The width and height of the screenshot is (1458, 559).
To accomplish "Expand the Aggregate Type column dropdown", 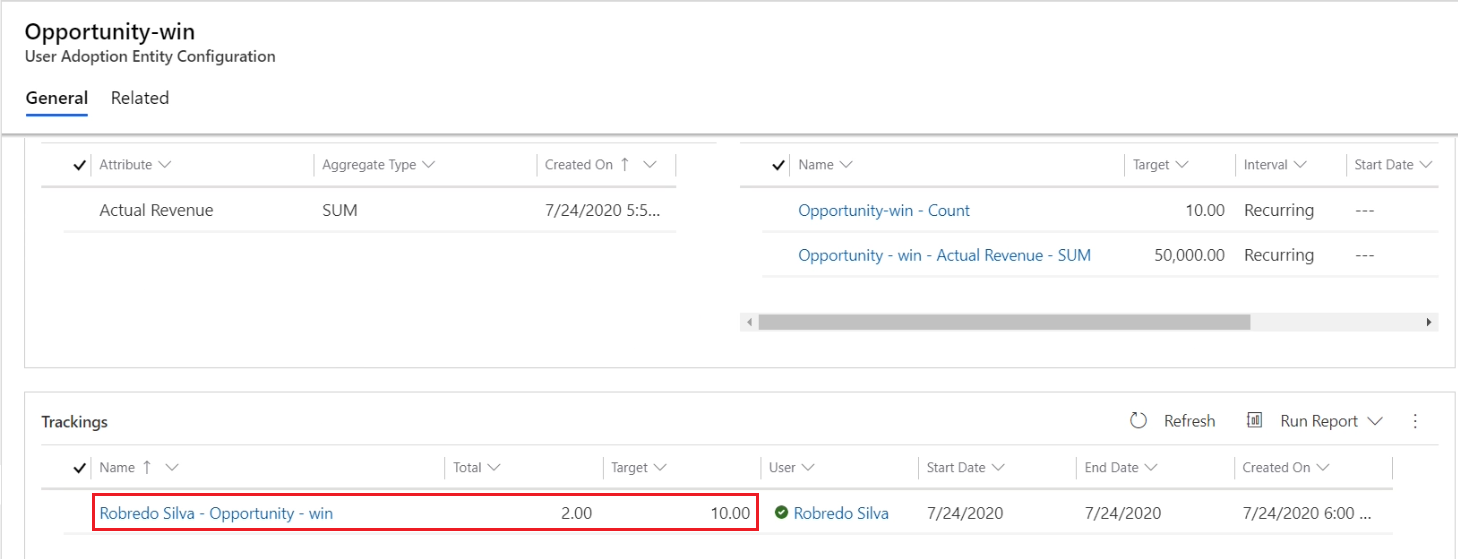I will coord(429,165).
